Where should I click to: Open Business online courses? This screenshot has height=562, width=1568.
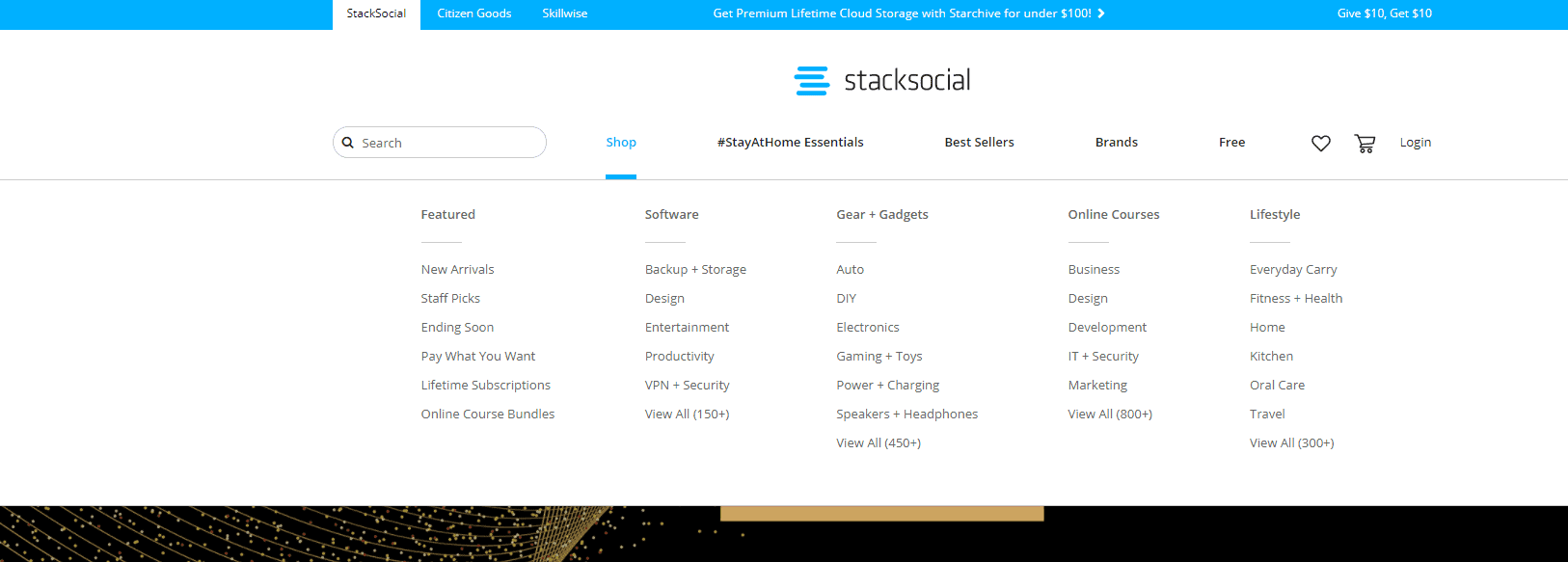tap(1094, 269)
